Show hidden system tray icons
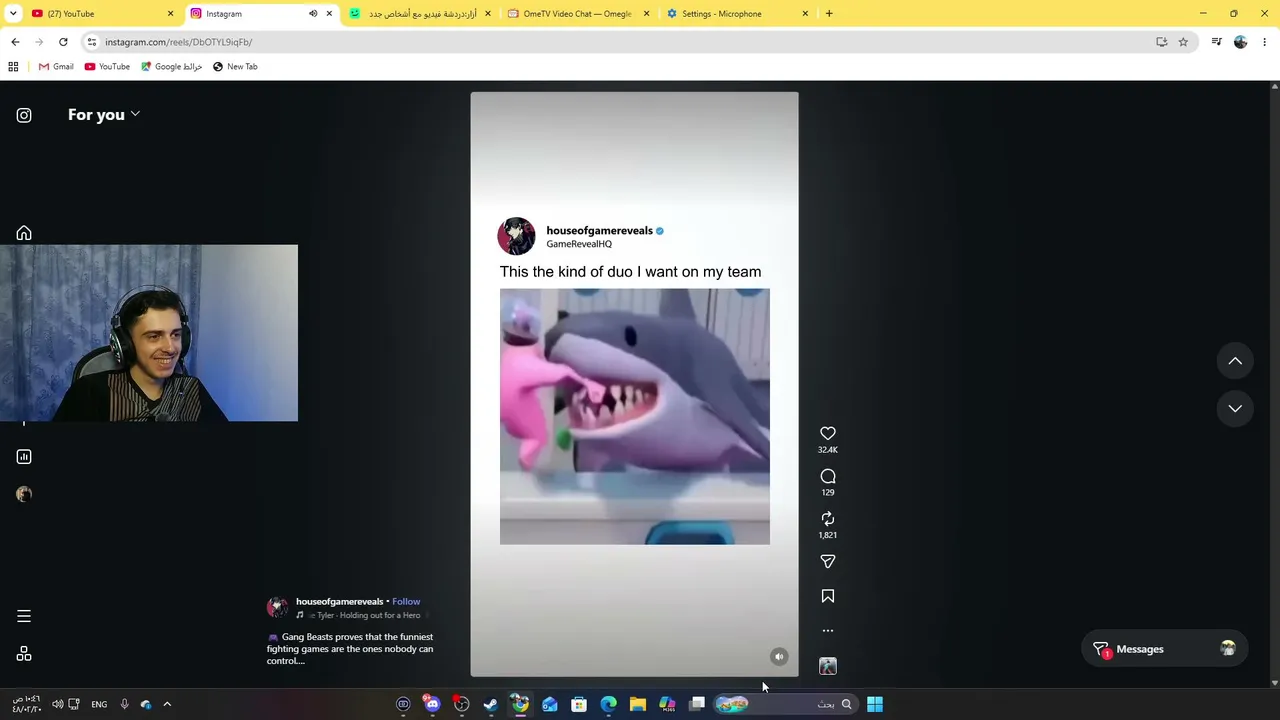Image resolution: width=1280 pixels, height=720 pixels. click(167, 704)
